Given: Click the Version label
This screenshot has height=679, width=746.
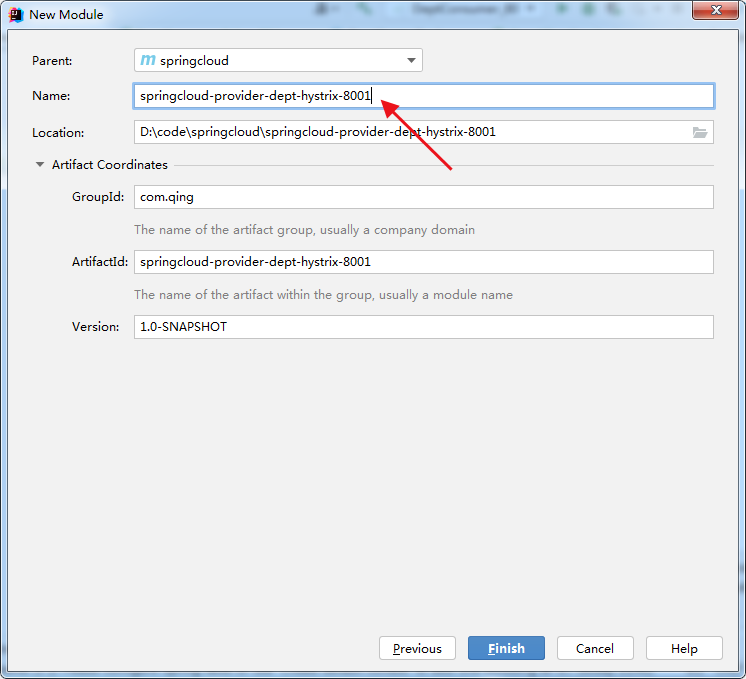Looking at the screenshot, I should coord(96,327).
